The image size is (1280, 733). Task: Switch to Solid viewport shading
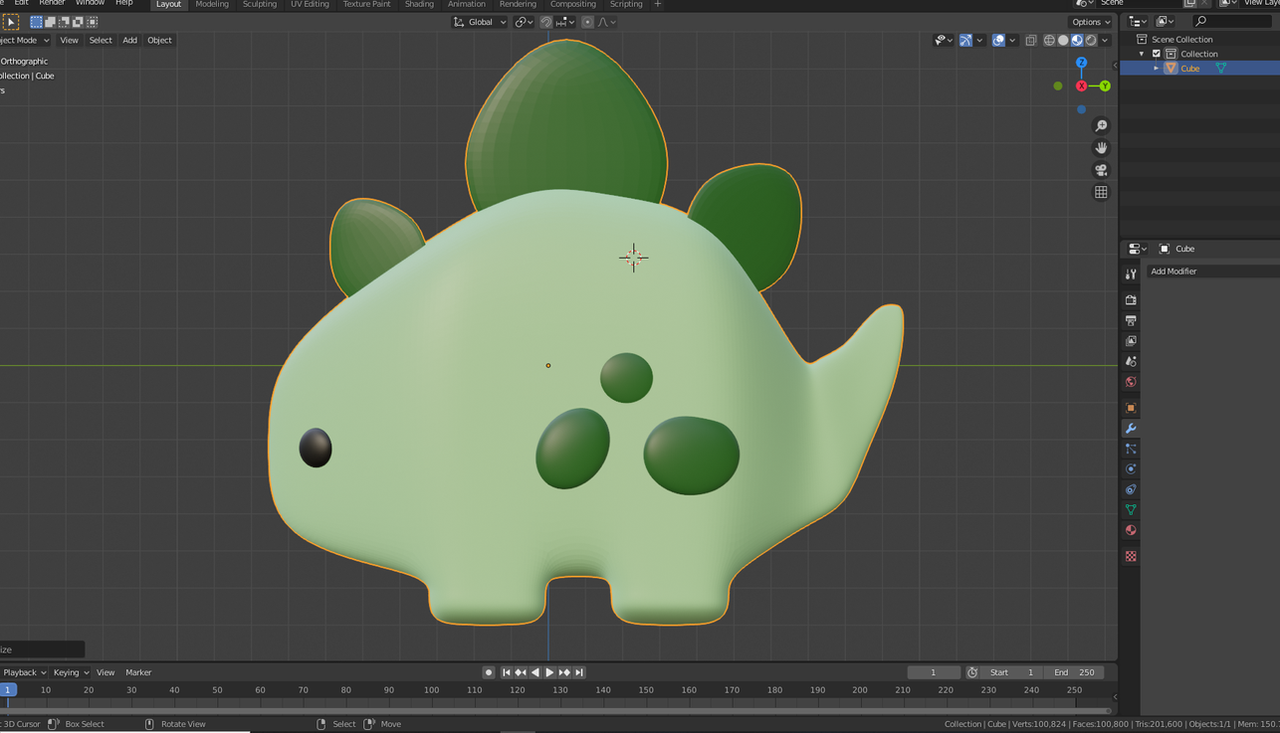1063,40
